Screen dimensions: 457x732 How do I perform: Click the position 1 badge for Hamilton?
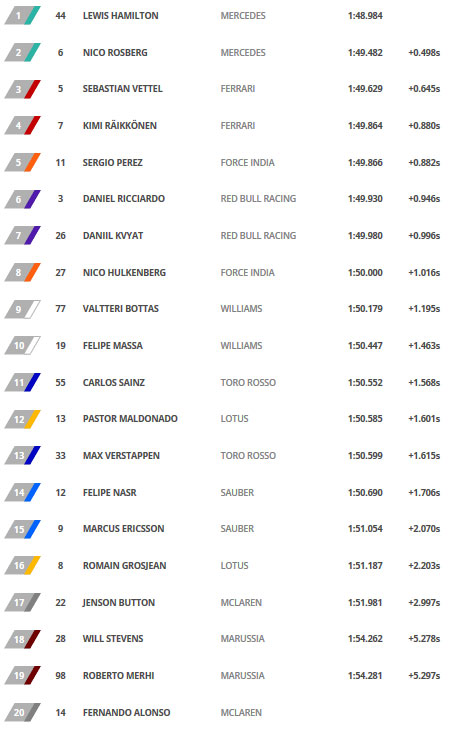tap(22, 15)
